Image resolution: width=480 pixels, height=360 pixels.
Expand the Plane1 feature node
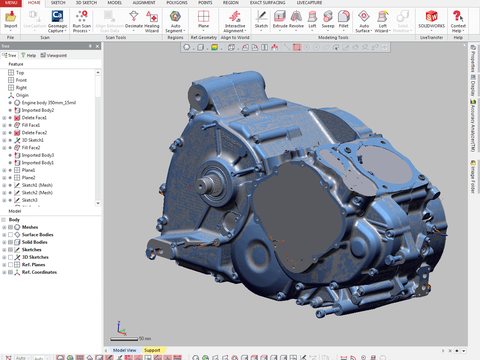click(x=4, y=170)
